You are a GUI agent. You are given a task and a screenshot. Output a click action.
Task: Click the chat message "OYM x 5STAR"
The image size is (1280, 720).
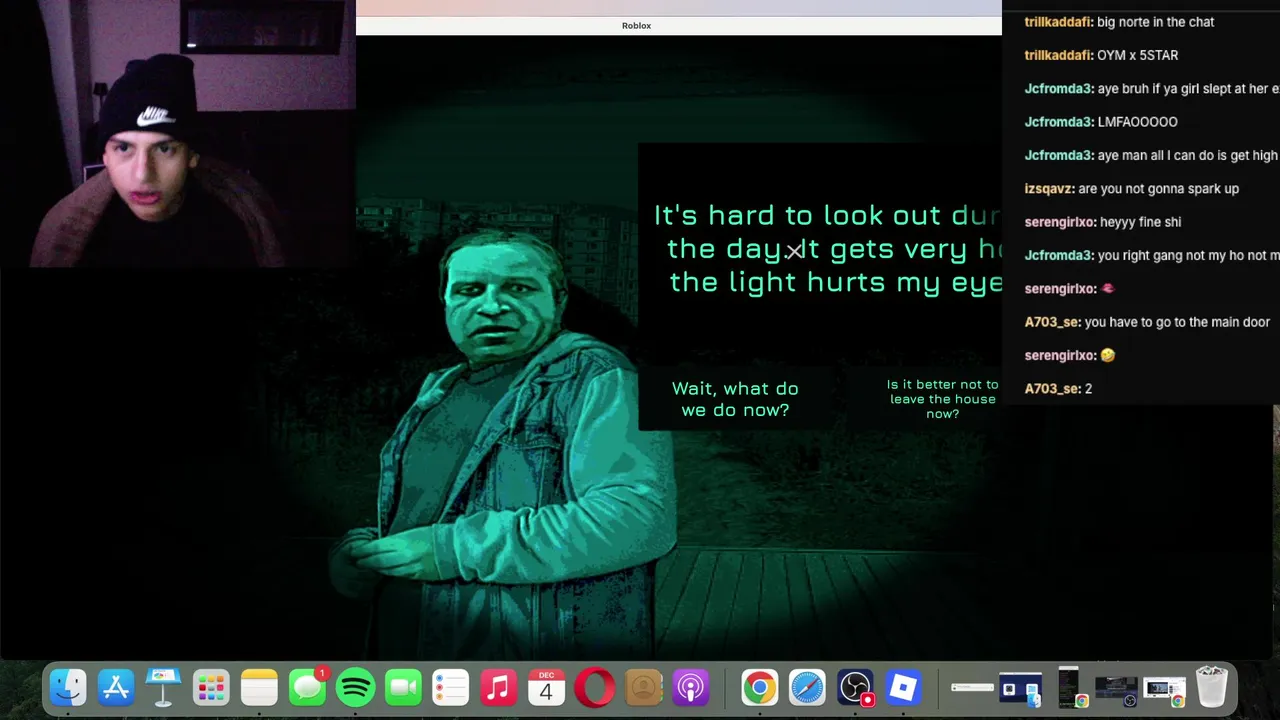point(1137,55)
